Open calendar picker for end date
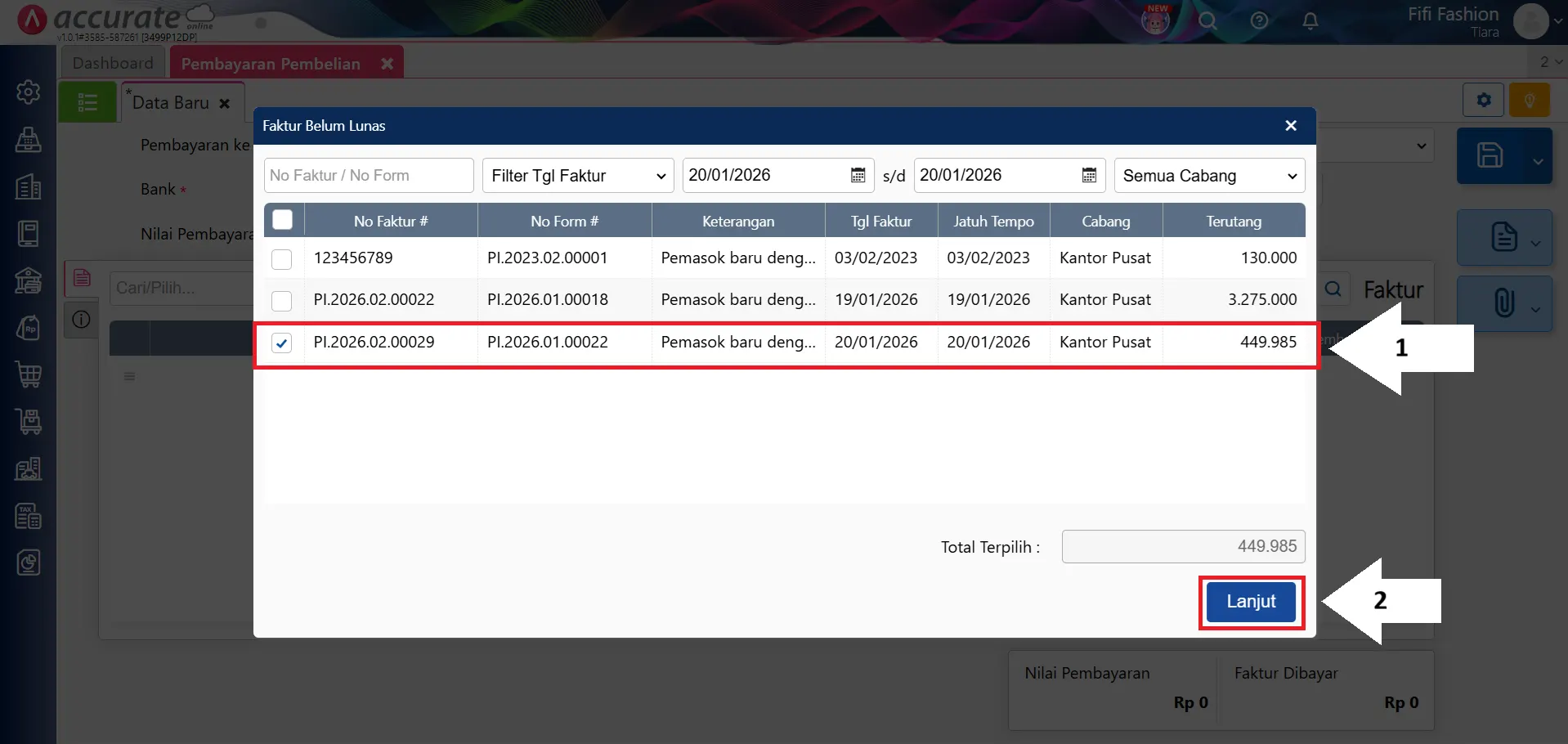The height and width of the screenshot is (744, 1568). pyautogui.click(x=1089, y=175)
